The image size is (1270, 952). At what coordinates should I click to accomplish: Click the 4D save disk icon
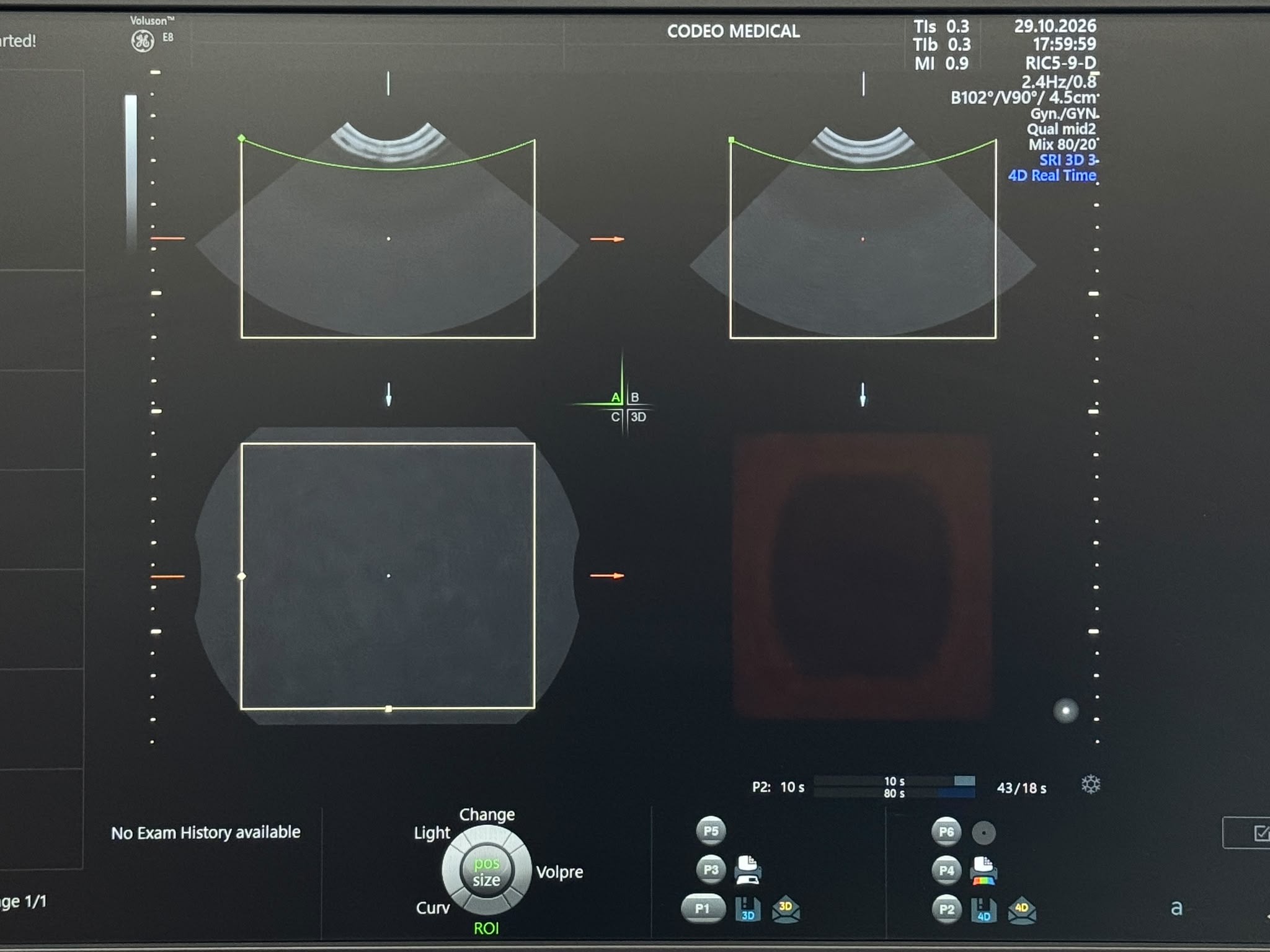click(x=984, y=910)
